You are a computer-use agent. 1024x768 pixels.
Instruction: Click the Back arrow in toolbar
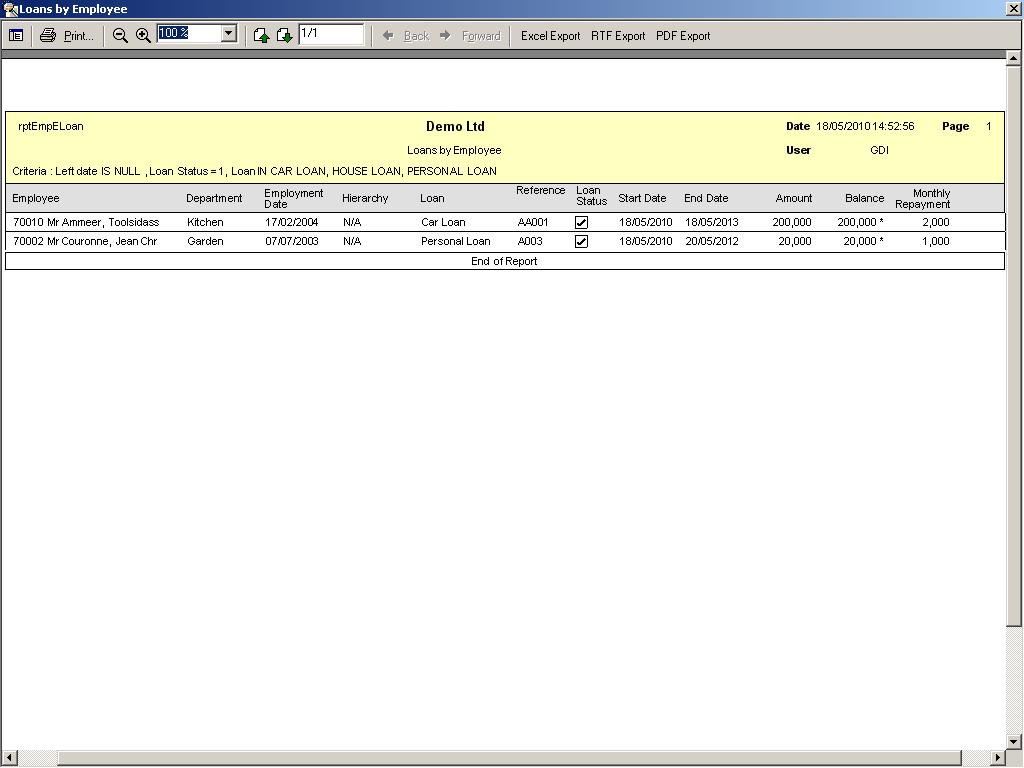[x=388, y=35]
